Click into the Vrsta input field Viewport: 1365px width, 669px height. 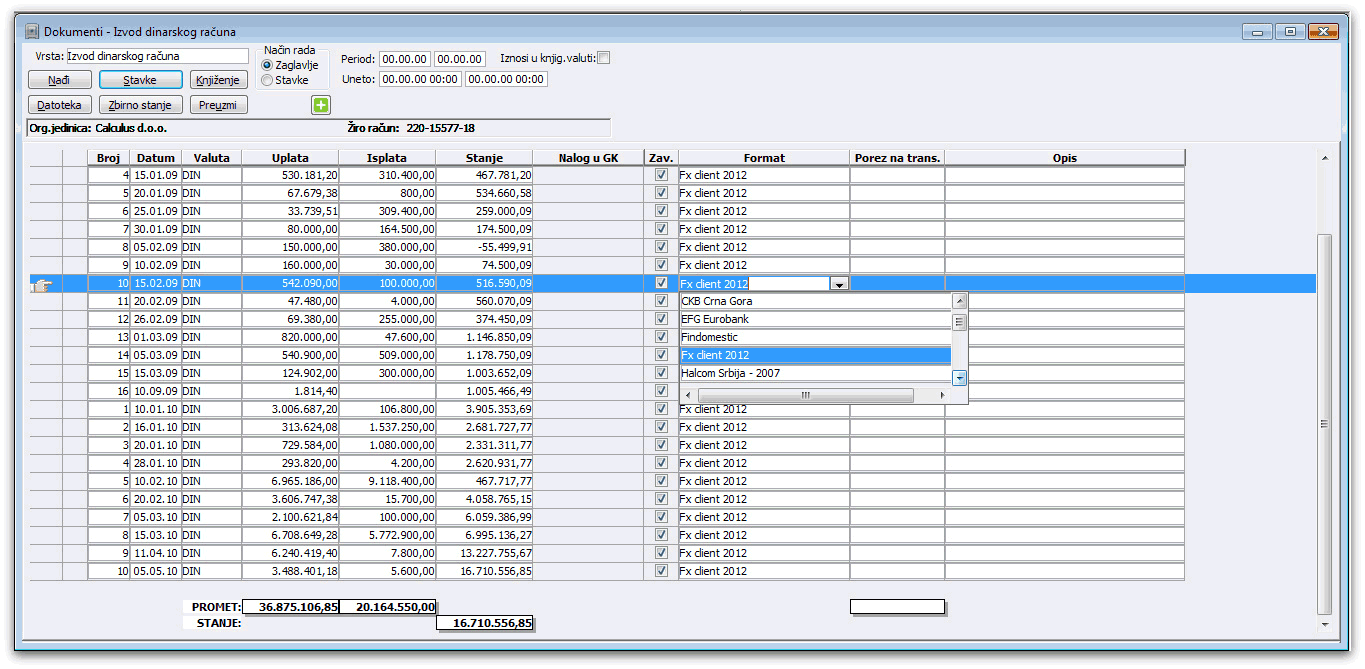(156, 57)
